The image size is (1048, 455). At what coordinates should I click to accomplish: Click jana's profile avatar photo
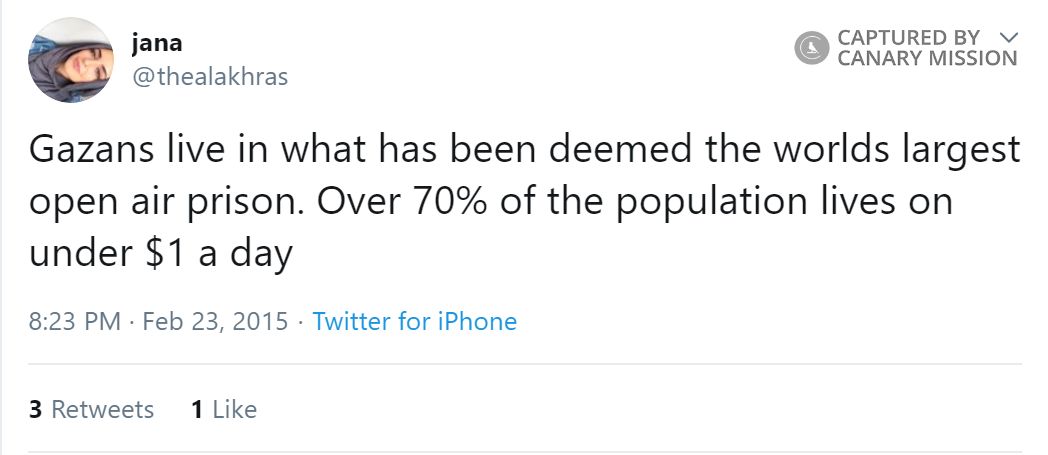[71, 60]
